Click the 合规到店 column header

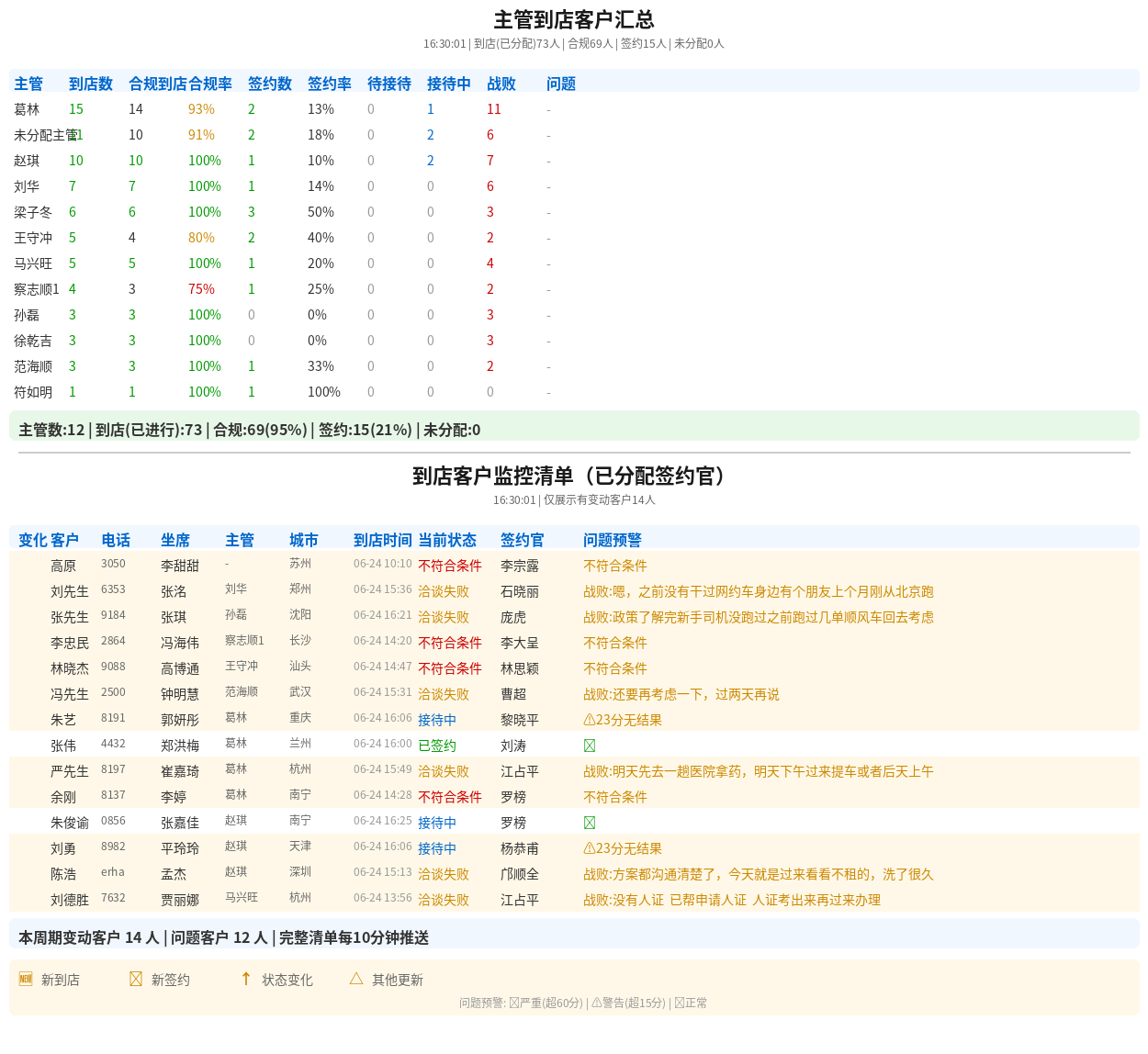point(158,84)
